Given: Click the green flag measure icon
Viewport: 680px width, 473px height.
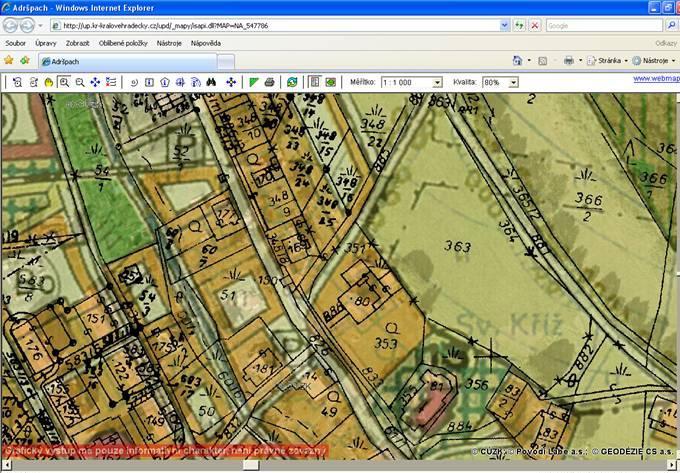Looking at the screenshot, I should pos(254,82).
